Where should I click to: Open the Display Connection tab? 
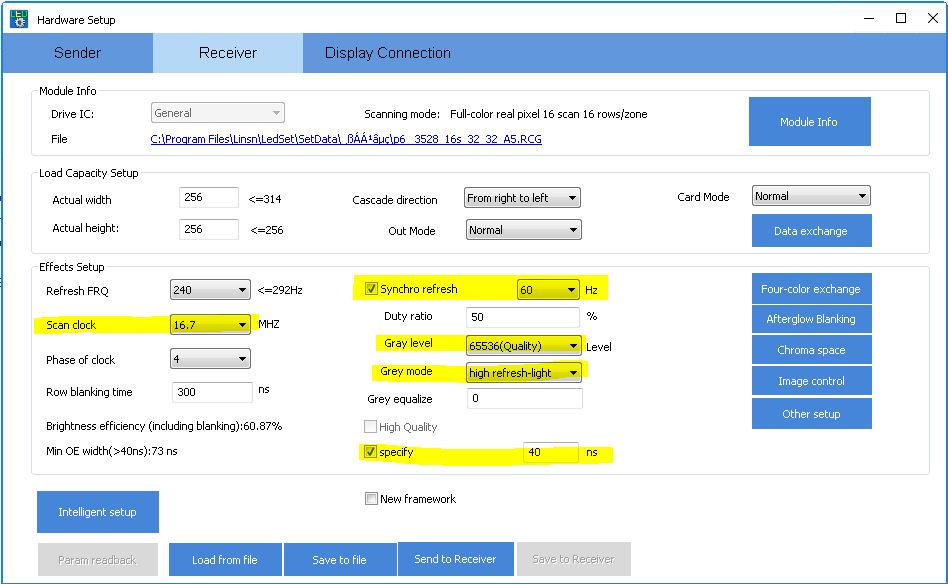tap(387, 53)
